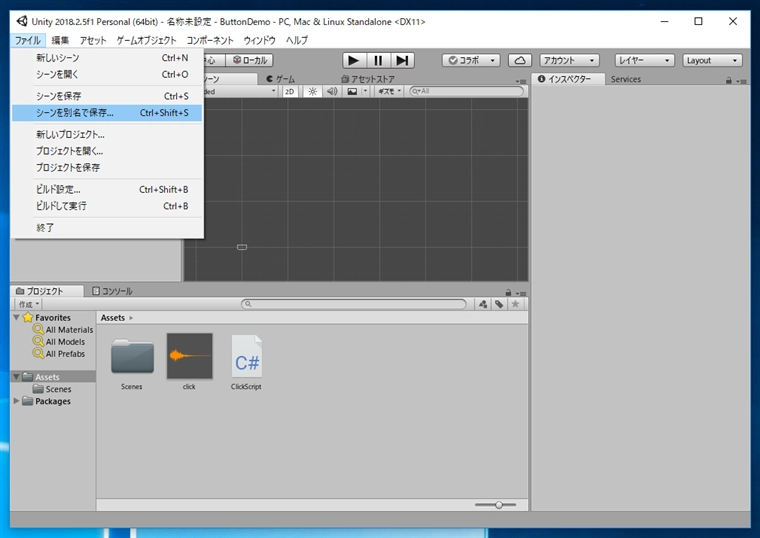The height and width of the screenshot is (538, 760).
Task: Choose Open Project menu entry
Action: click(x=107, y=151)
